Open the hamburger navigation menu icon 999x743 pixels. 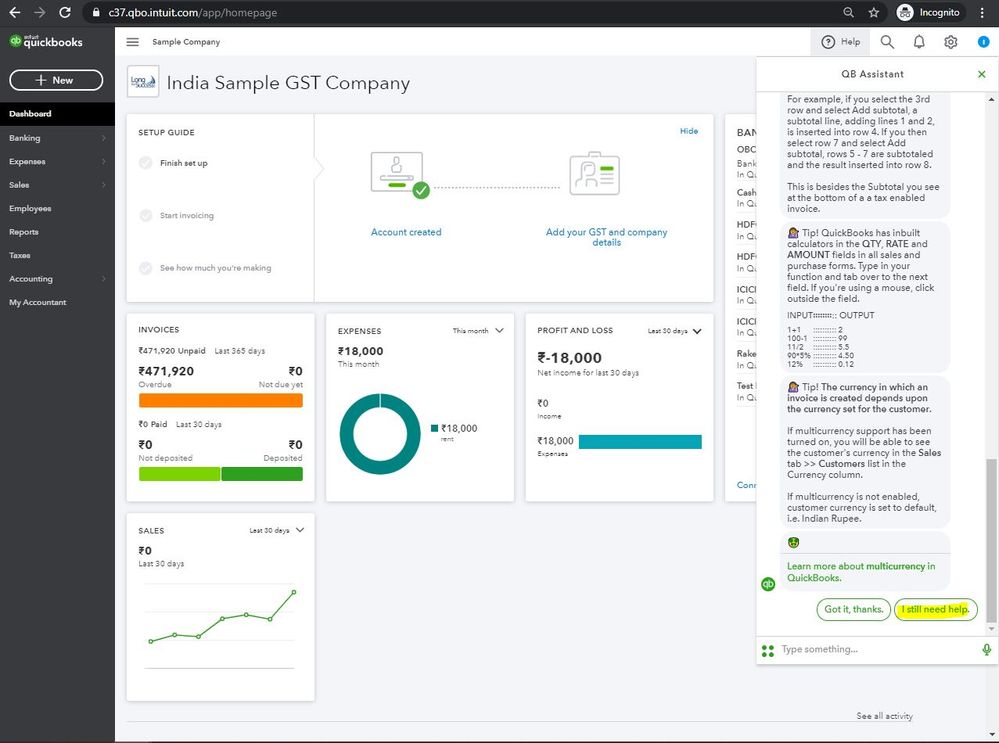[133, 42]
